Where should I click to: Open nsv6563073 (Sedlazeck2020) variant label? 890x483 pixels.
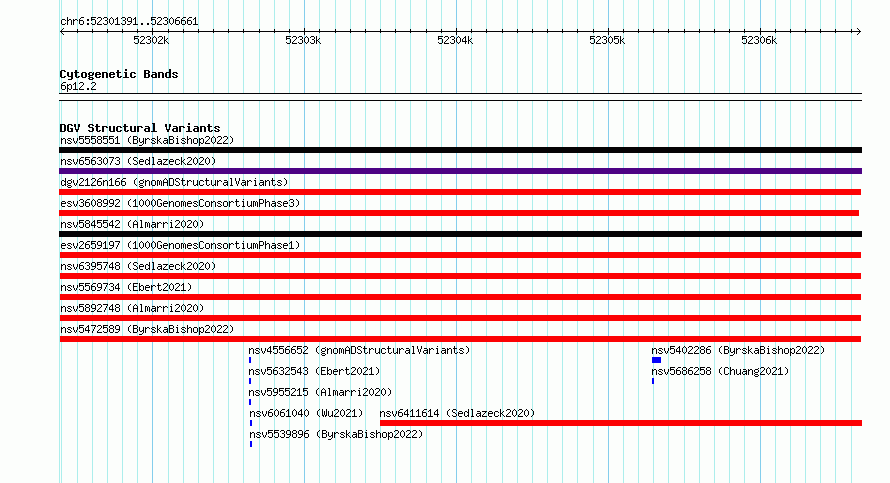pyautogui.click(x=138, y=161)
